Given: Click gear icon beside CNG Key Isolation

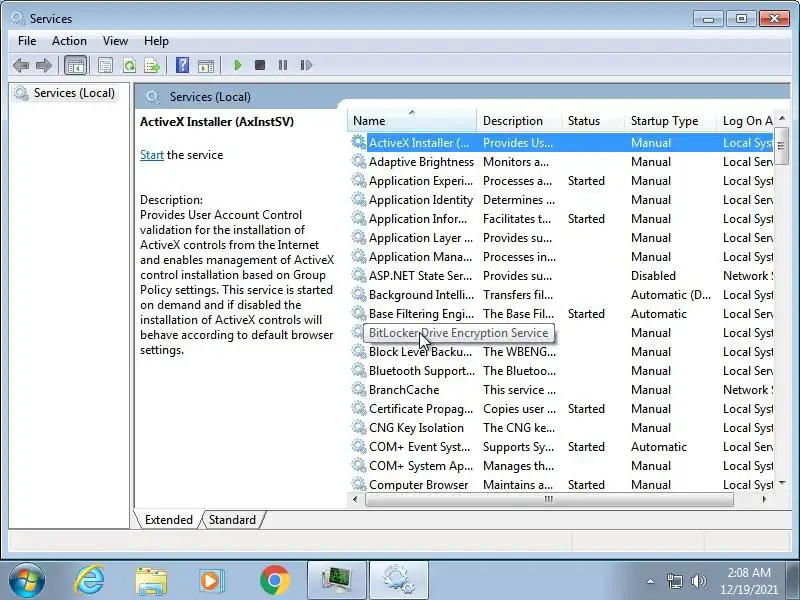Looking at the screenshot, I should (359, 427).
